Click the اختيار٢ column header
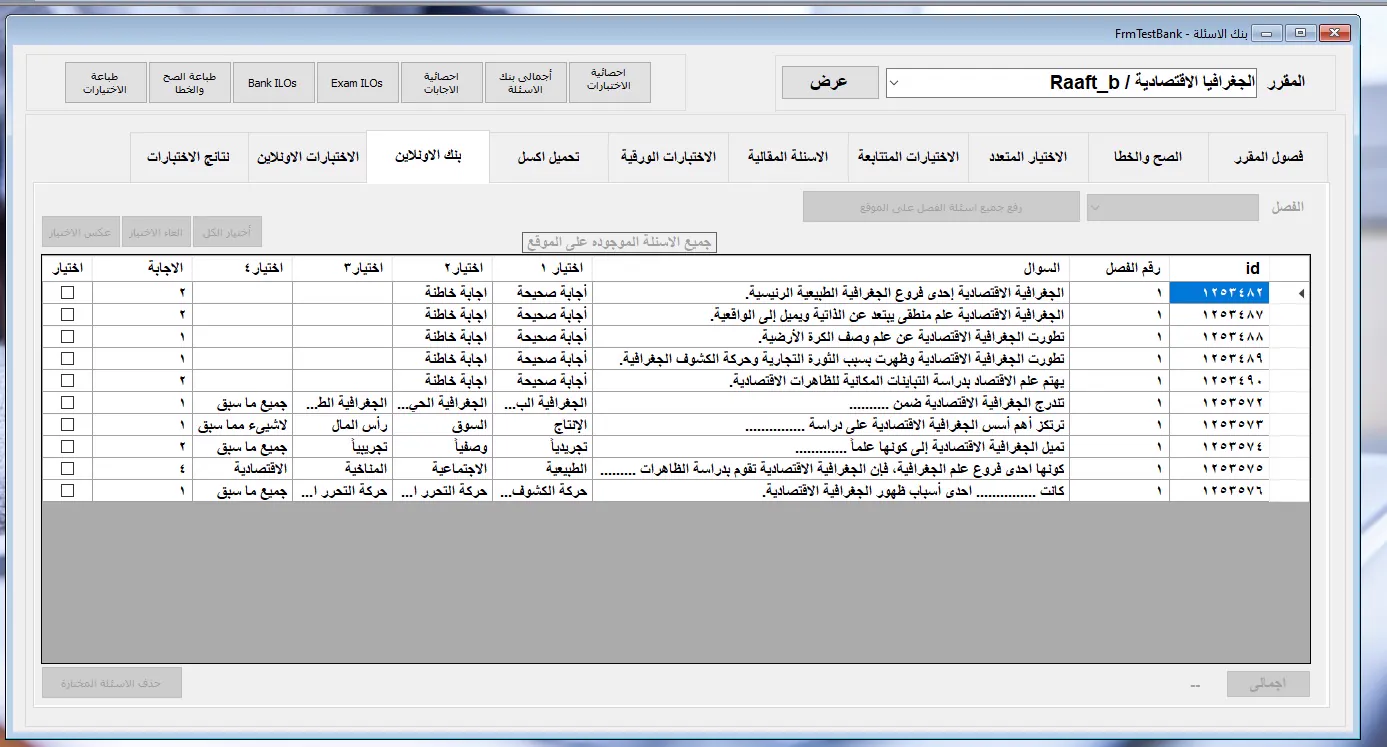The height and width of the screenshot is (747, 1387). 442,268
